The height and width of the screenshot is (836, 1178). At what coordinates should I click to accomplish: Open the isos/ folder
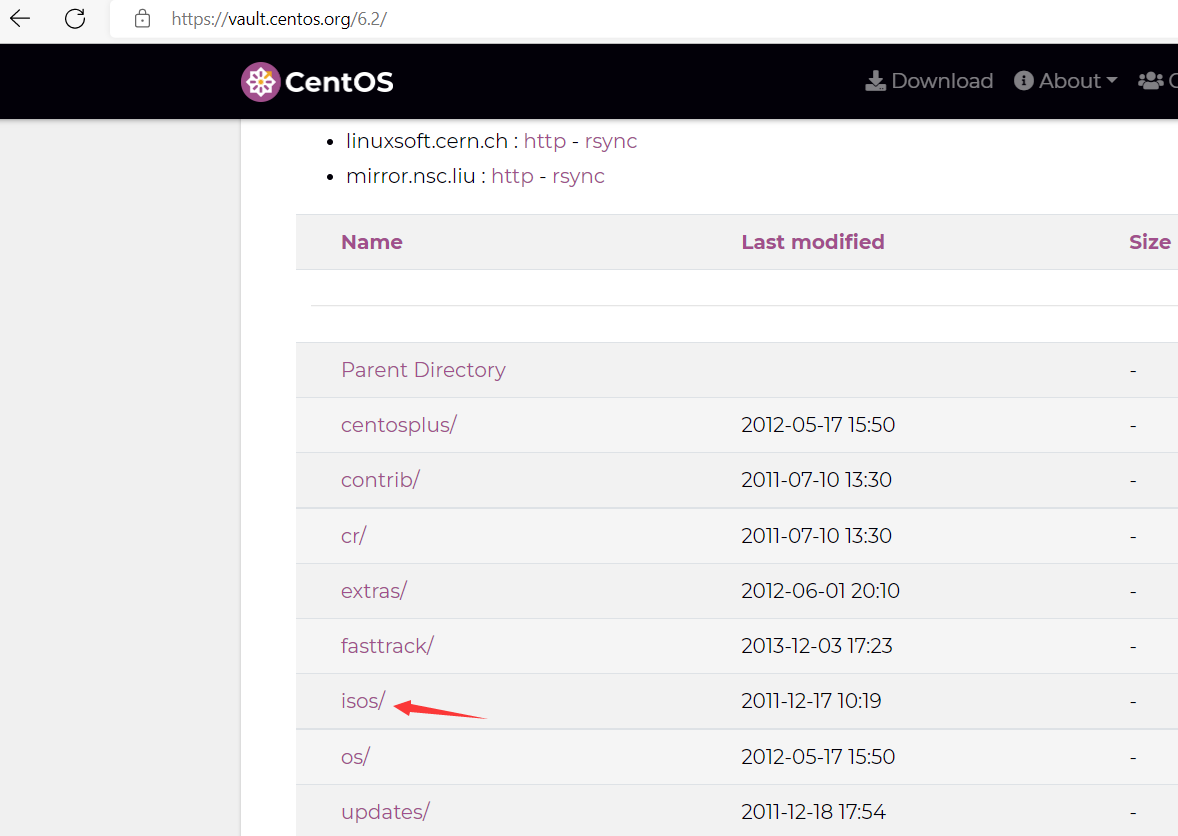[363, 701]
